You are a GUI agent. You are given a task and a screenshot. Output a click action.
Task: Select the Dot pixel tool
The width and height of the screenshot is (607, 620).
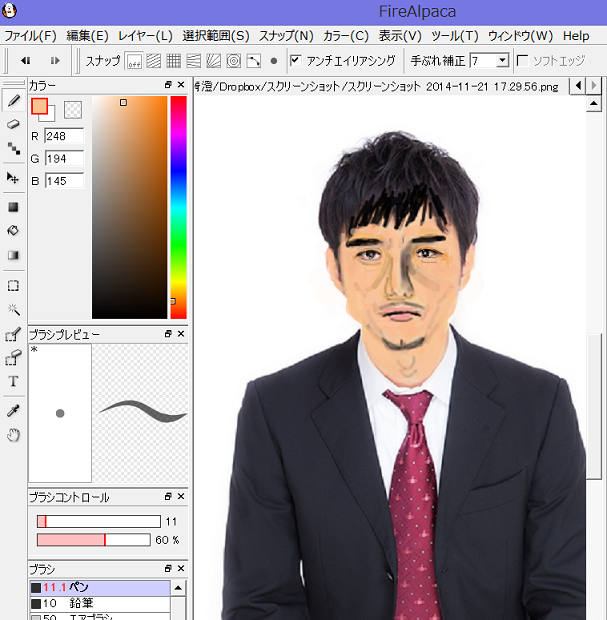tap(13, 148)
